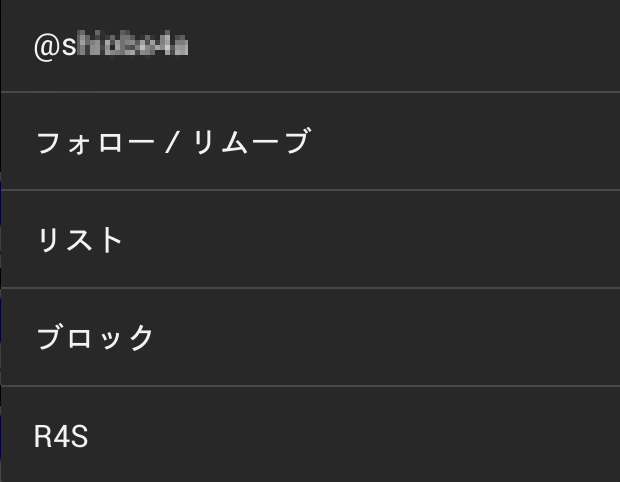Open the @username entry at the top
The height and width of the screenshot is (482, 620).
pos(112,46)
